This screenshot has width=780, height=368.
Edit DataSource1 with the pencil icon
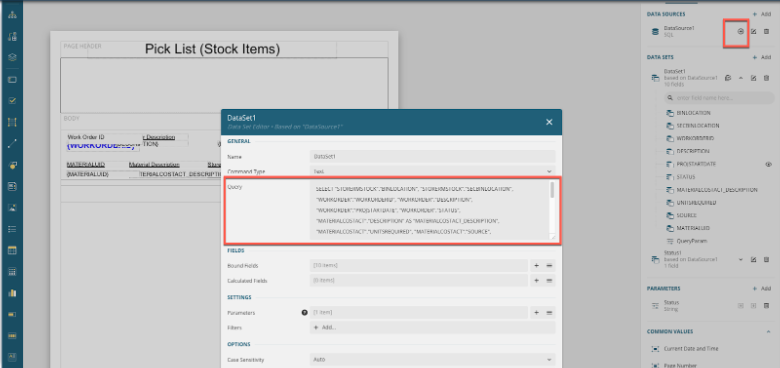[753, 31]
